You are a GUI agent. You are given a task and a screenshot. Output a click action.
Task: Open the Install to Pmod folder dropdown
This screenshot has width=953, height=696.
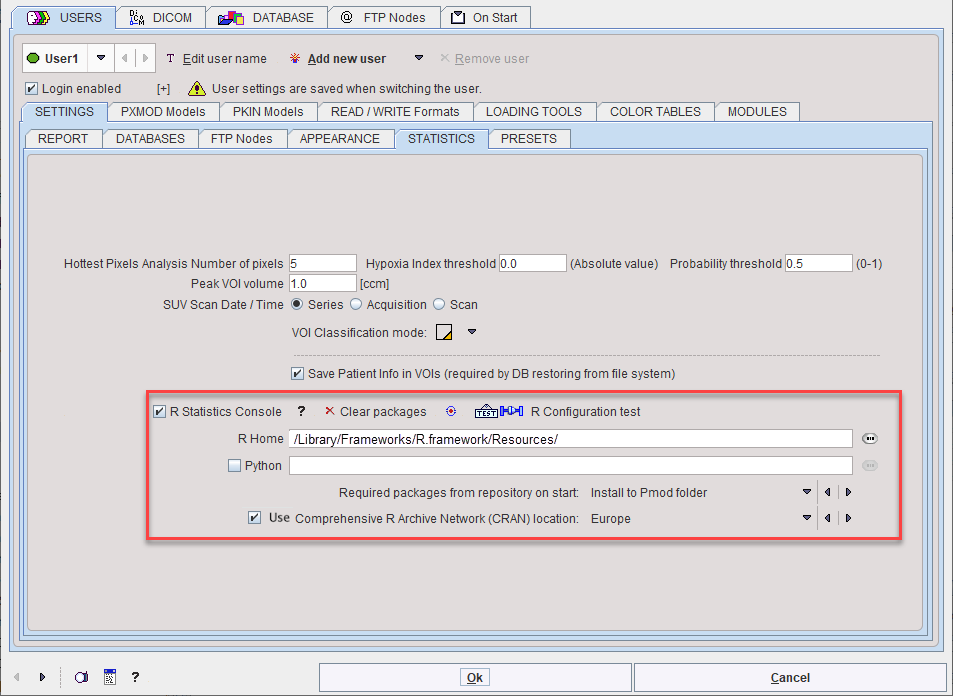[807, 492]
